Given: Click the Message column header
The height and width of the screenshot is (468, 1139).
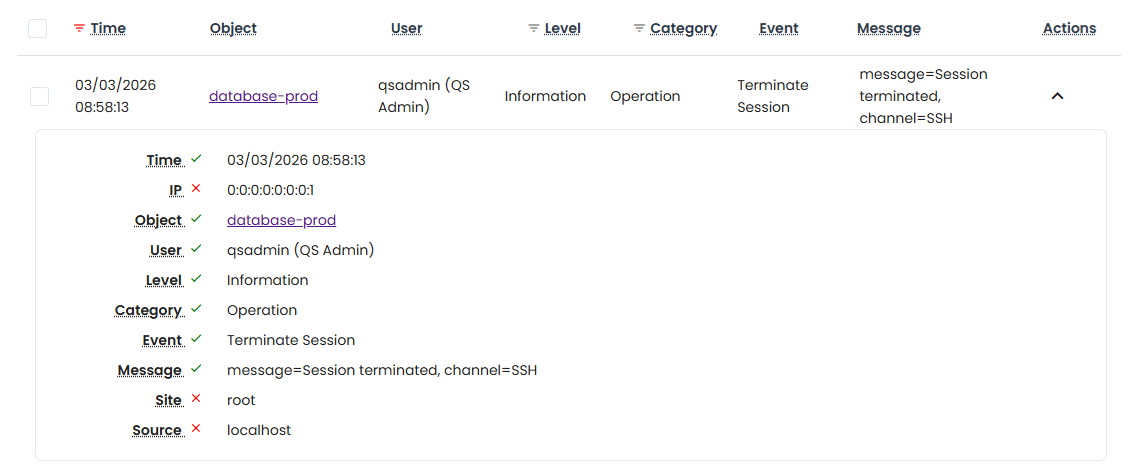Looking at the screenshot, I should click(x=888, y=29).
